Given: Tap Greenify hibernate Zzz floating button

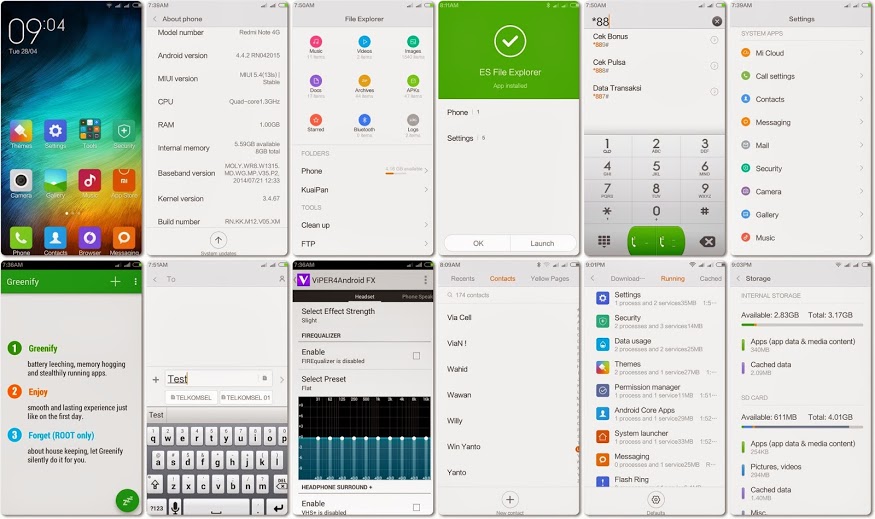Looking at the screenshot, I should click(127, 500).
